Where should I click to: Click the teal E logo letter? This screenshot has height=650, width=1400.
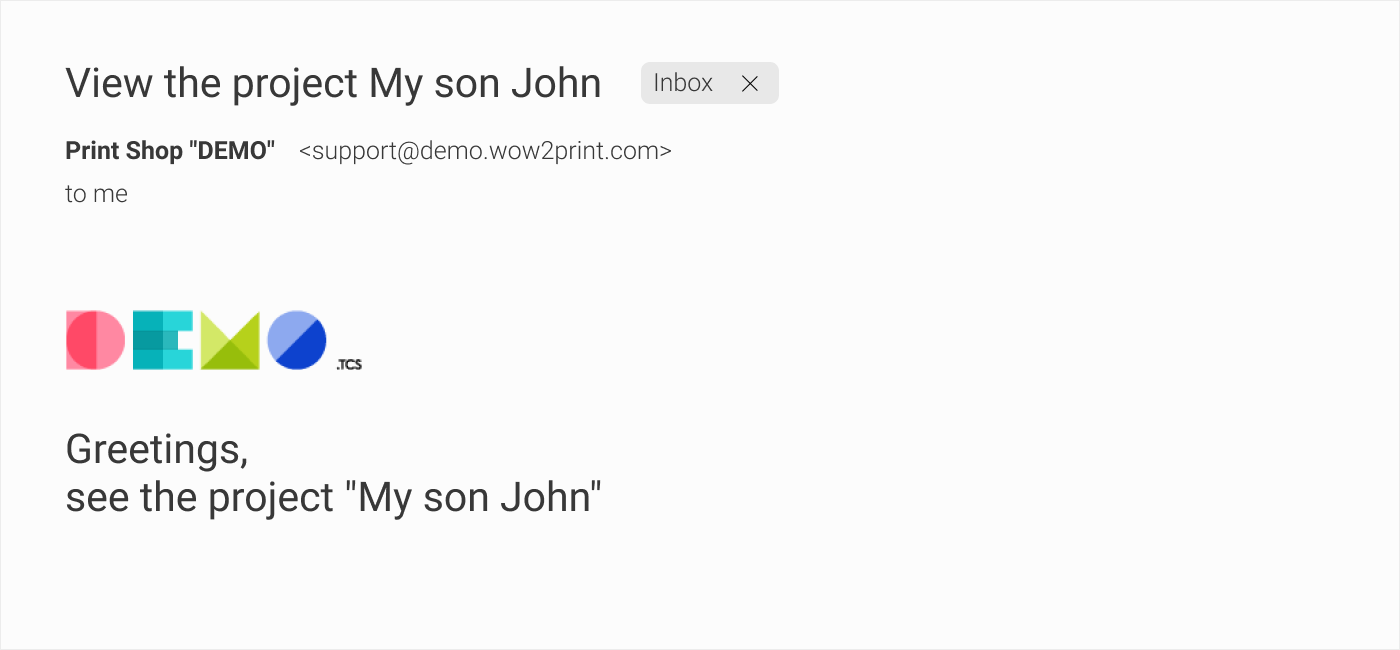point(162,340)
